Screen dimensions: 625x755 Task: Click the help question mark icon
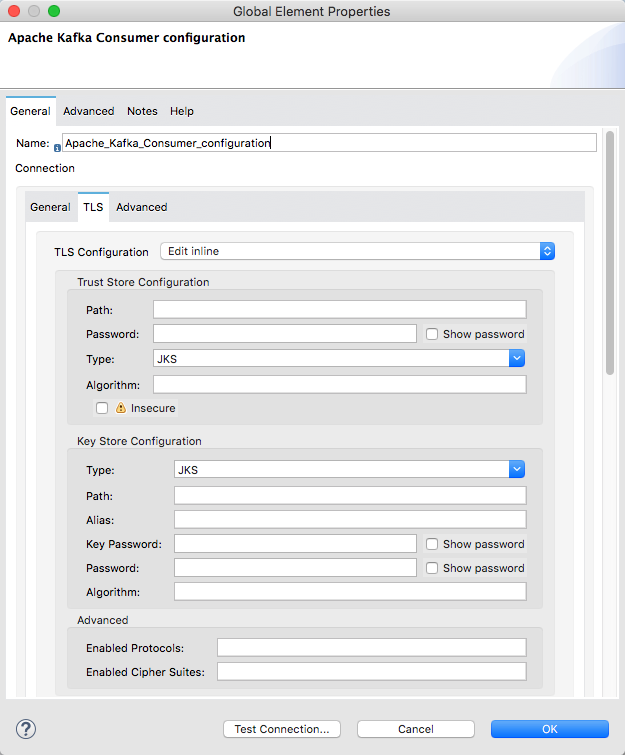click(26, 729)
